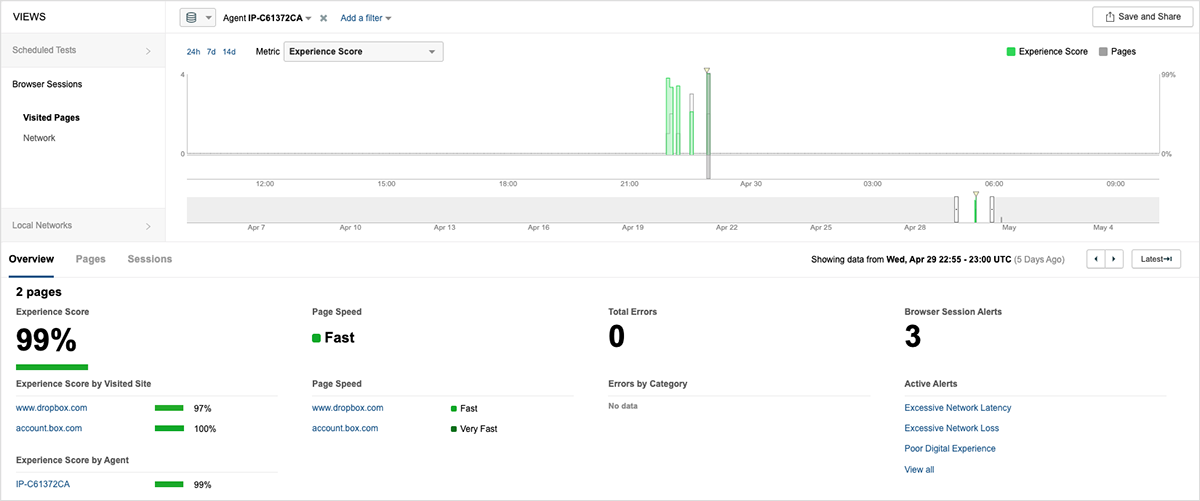The image size is (1200, 501).
Task: Select the 24h time range
Action: click(x=193, y=52)
